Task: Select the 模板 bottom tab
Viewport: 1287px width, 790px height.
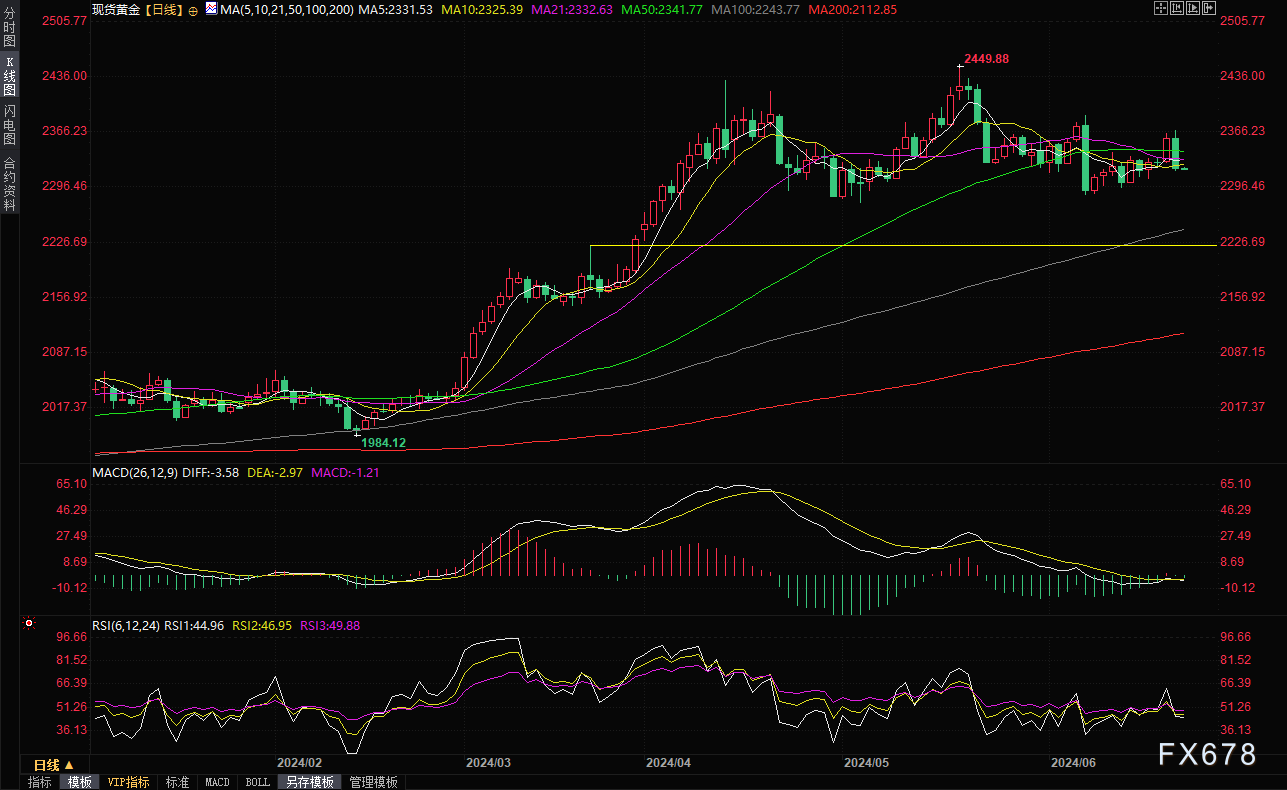Action: tap(79, 782)
